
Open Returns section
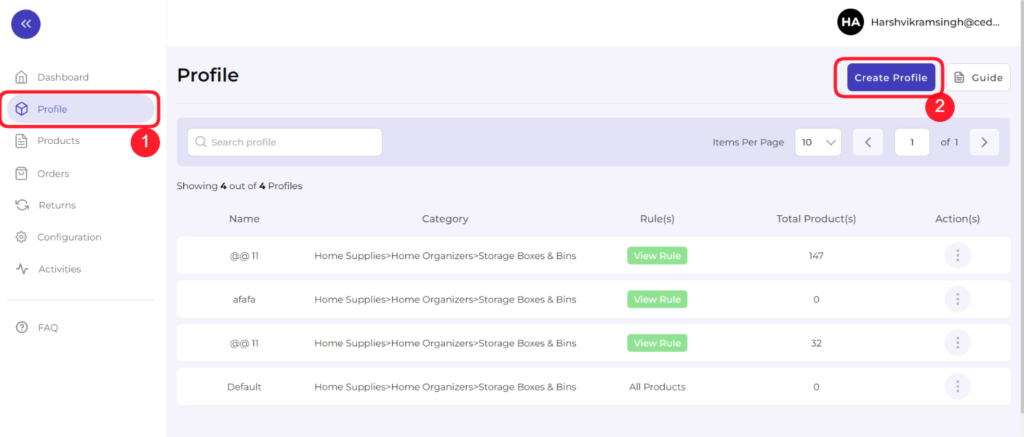click(x=57, y=205)
